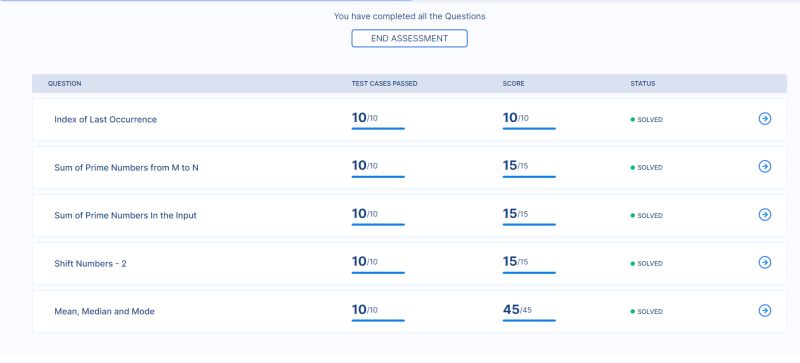800x363 pixels.
Task: Click the TEST CASES PASSED column header
Action: click(384, 84)
